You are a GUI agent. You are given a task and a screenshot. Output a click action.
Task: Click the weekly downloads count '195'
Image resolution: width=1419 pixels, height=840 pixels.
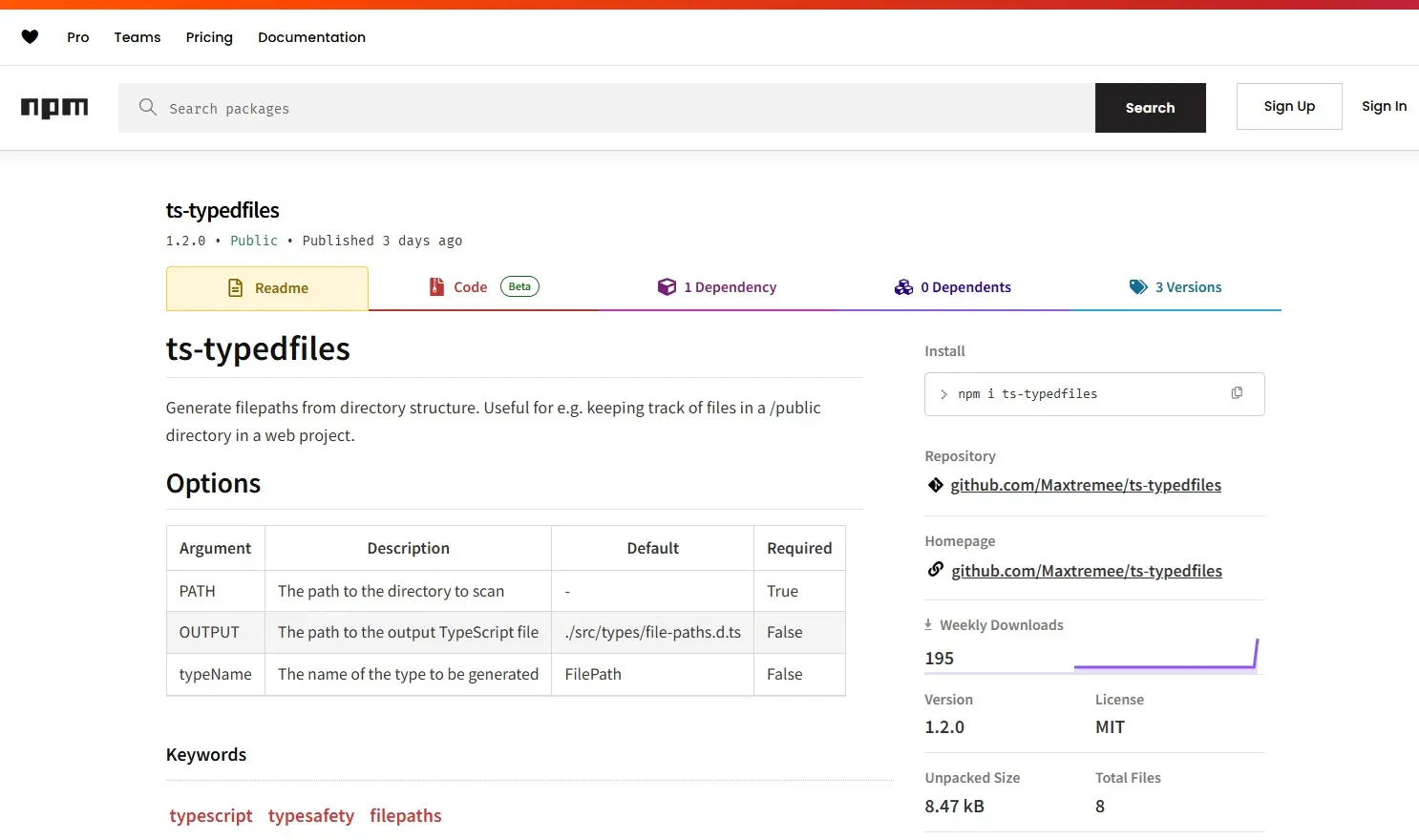coord(939,658)
